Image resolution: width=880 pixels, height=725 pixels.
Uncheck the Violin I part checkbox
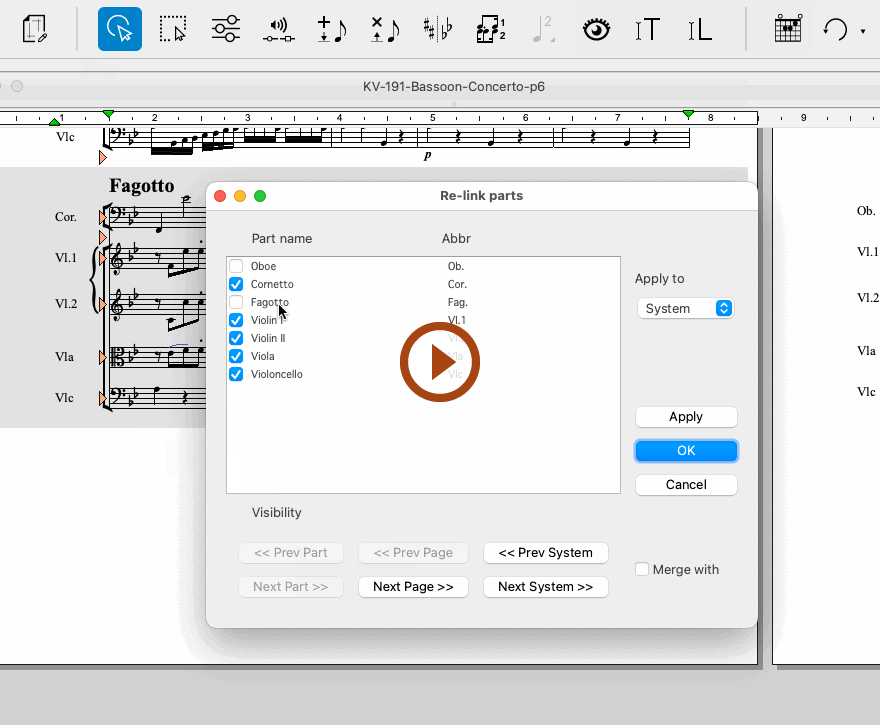coord(236,320)
